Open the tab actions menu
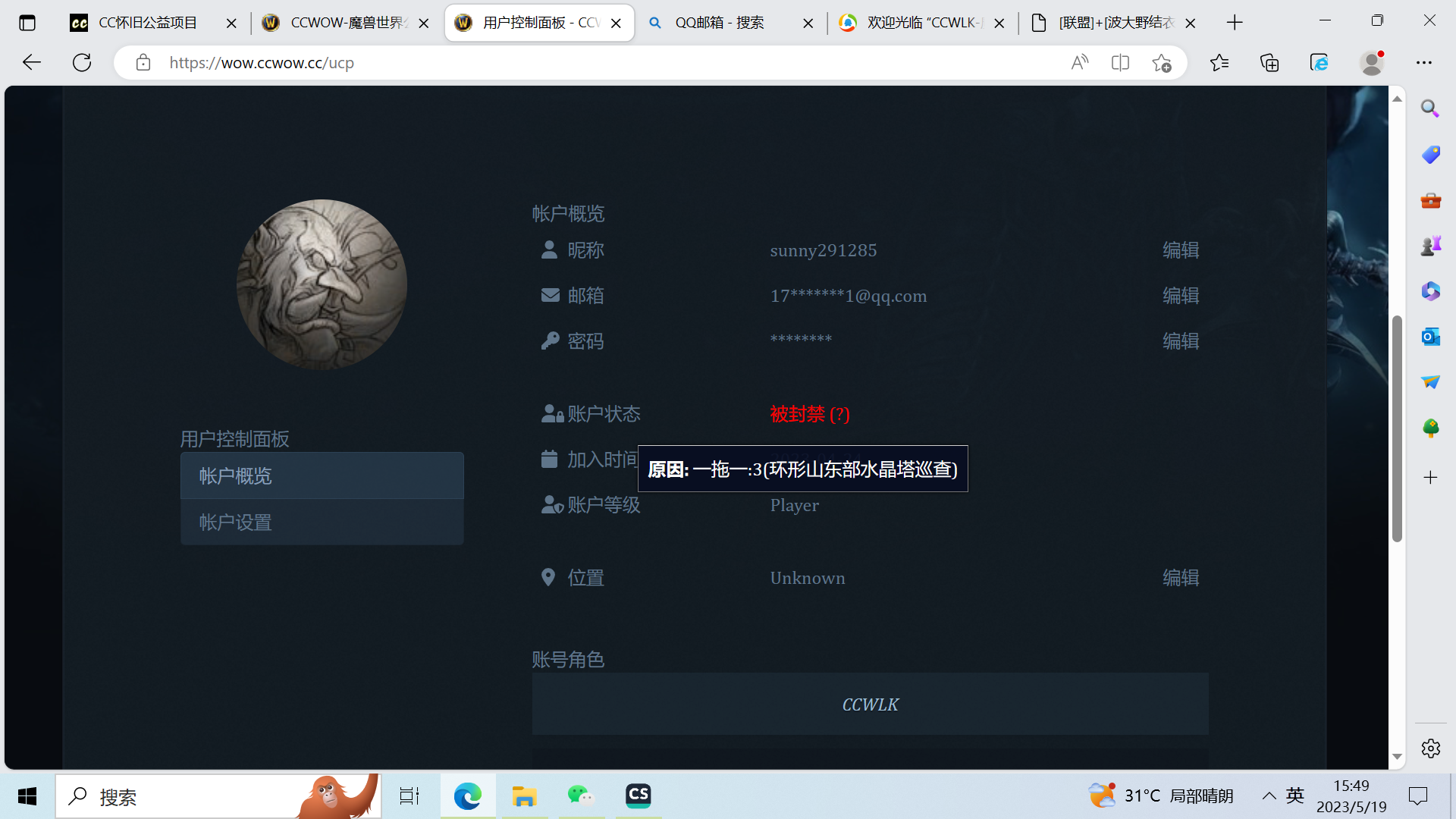 click(27, 23)
